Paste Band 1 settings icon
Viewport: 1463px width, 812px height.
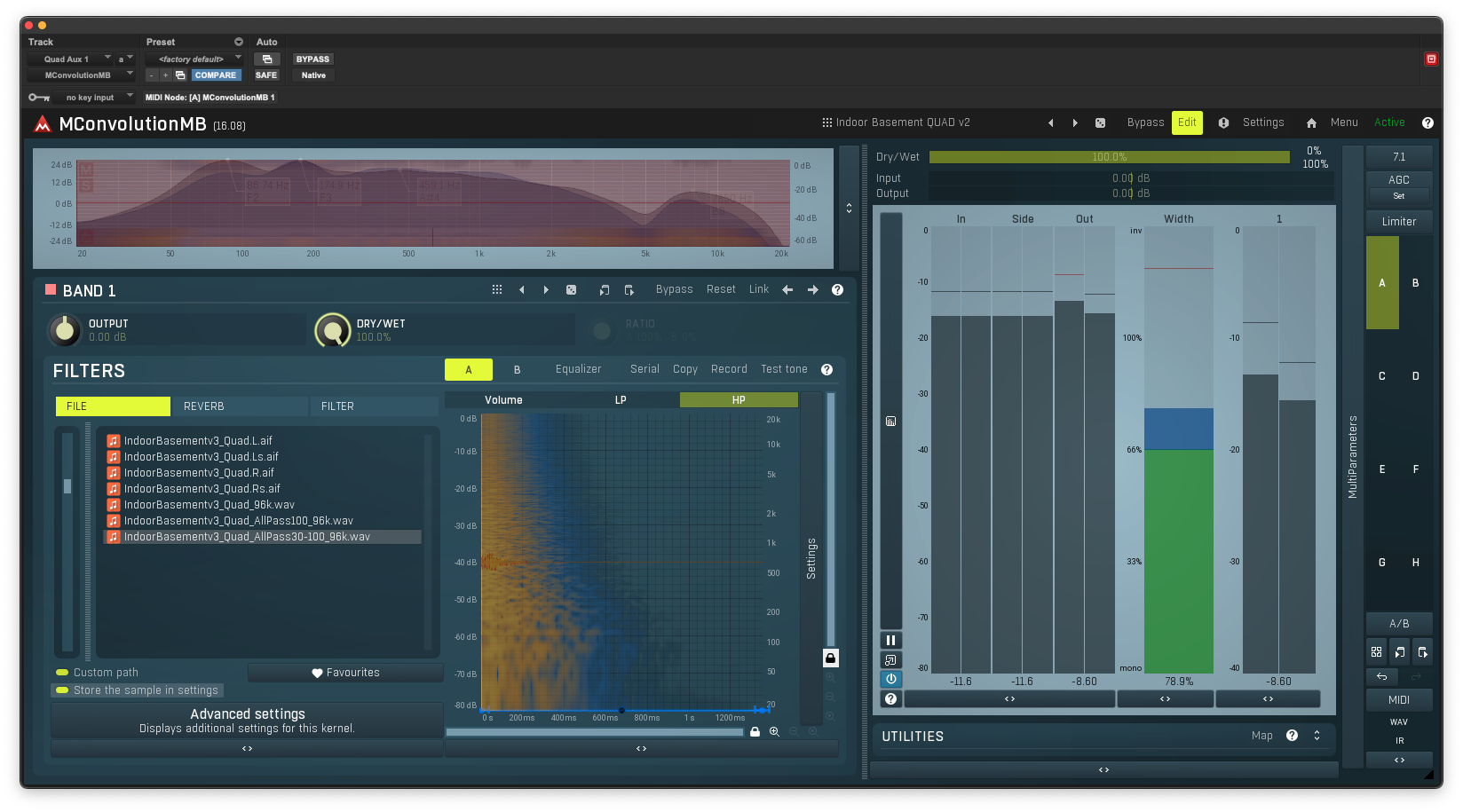pos(629,290)
